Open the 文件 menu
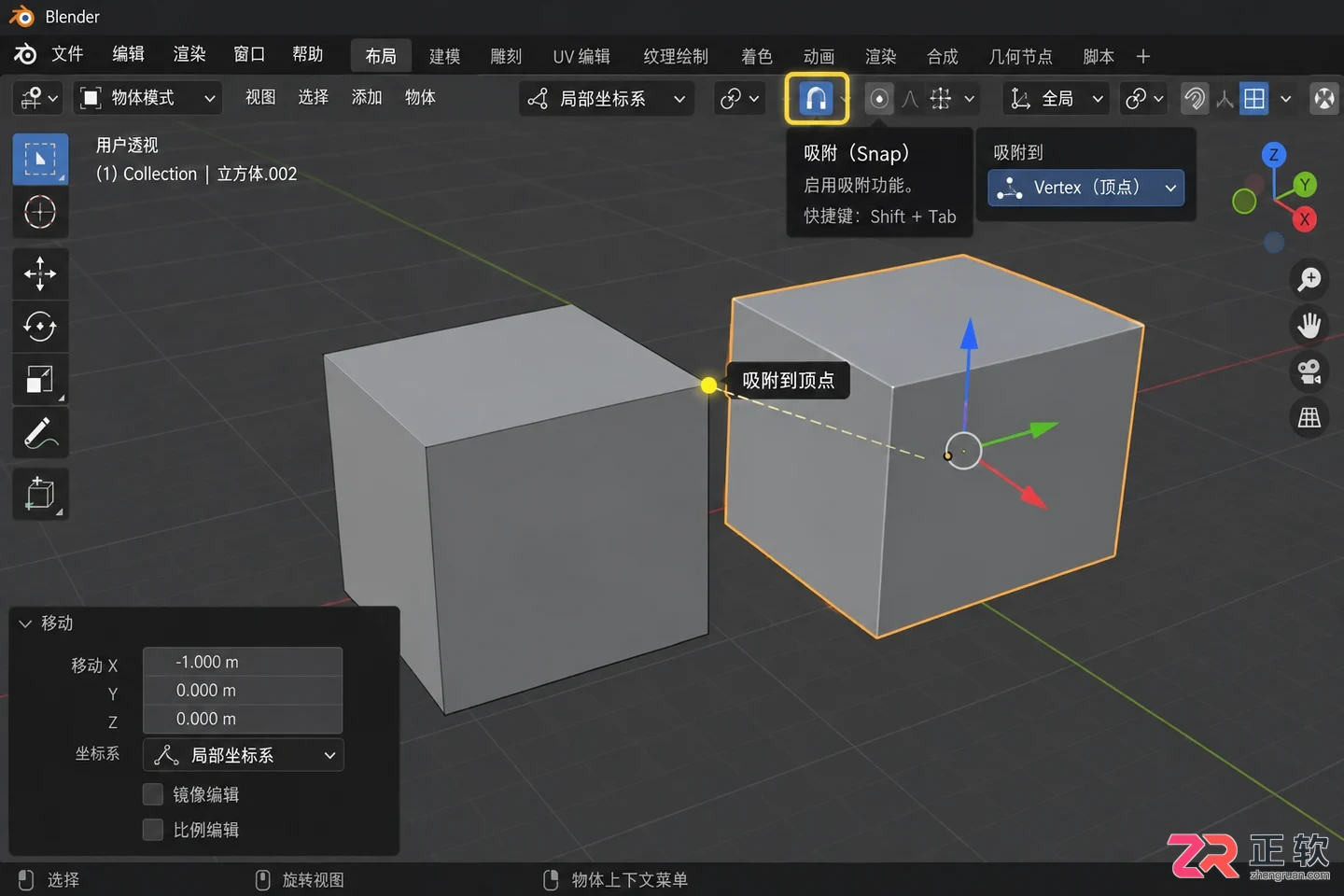 point(67,54)
